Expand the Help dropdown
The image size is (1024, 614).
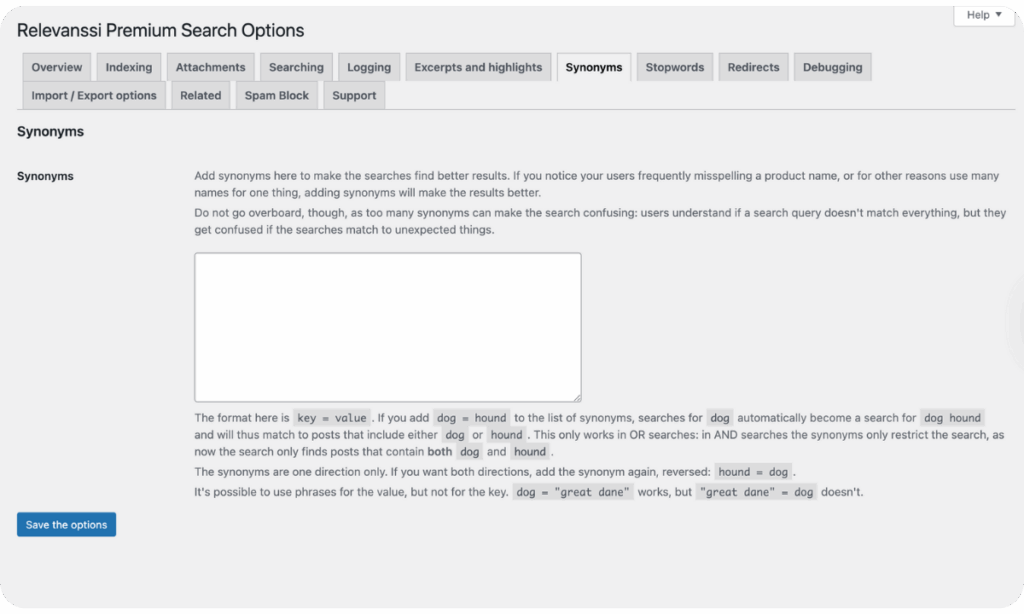coord(984,15)
